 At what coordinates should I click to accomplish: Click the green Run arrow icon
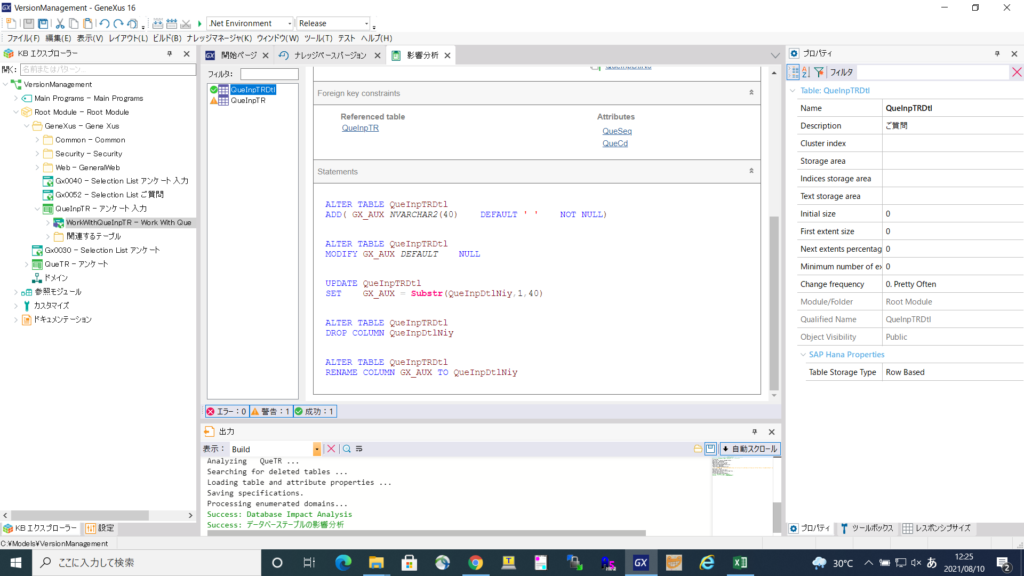coord(200,24)
